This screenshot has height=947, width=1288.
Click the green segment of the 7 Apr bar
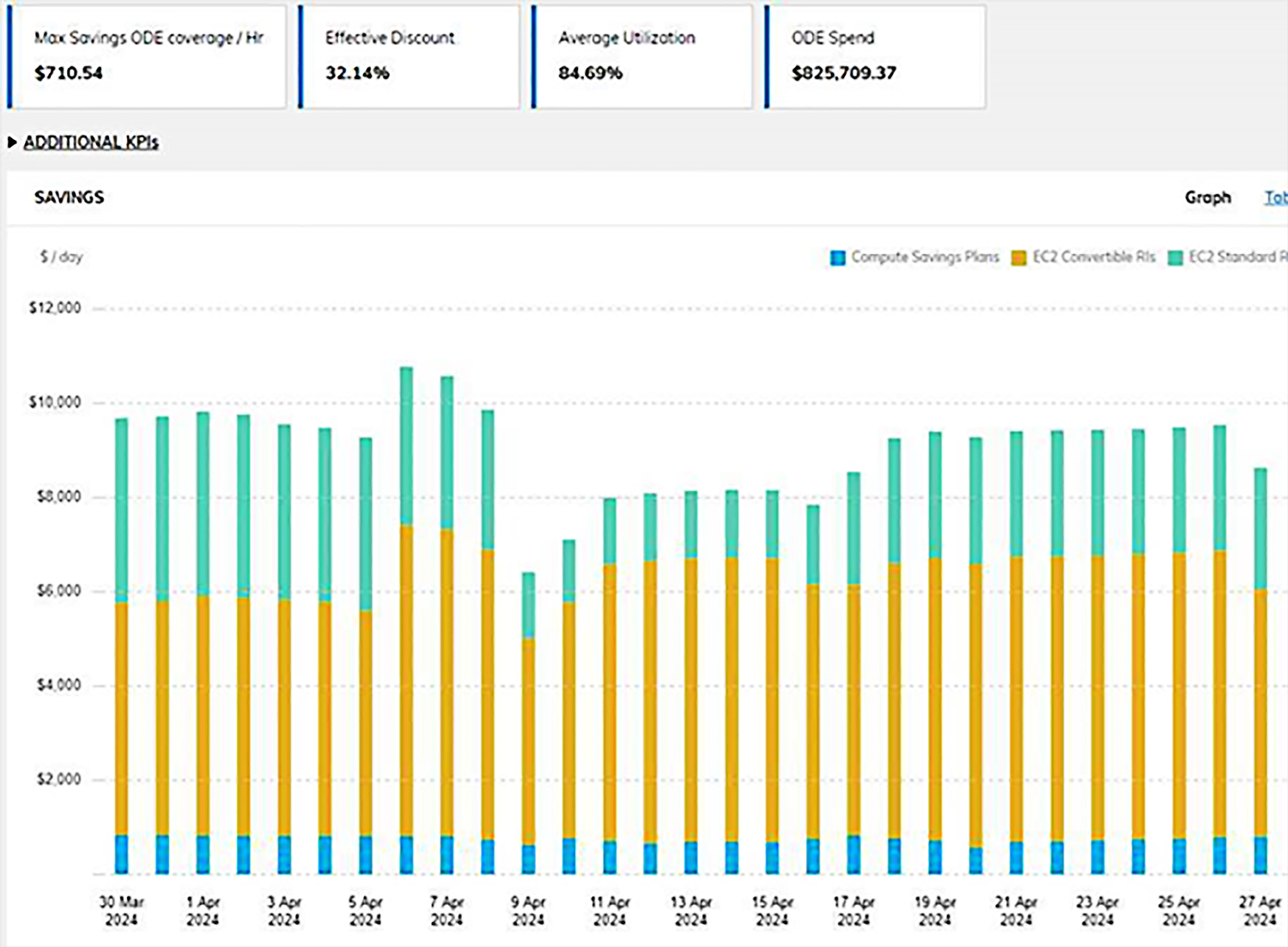pos(447,451)
